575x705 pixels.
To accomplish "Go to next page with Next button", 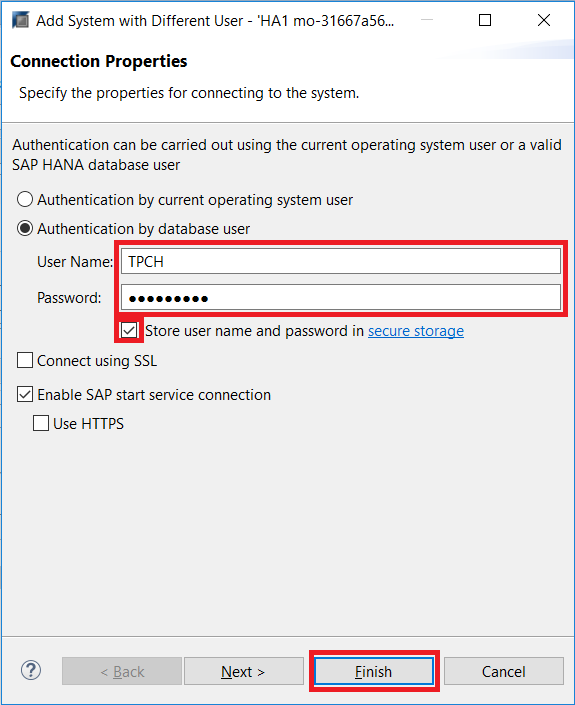I will pos(244,671).
